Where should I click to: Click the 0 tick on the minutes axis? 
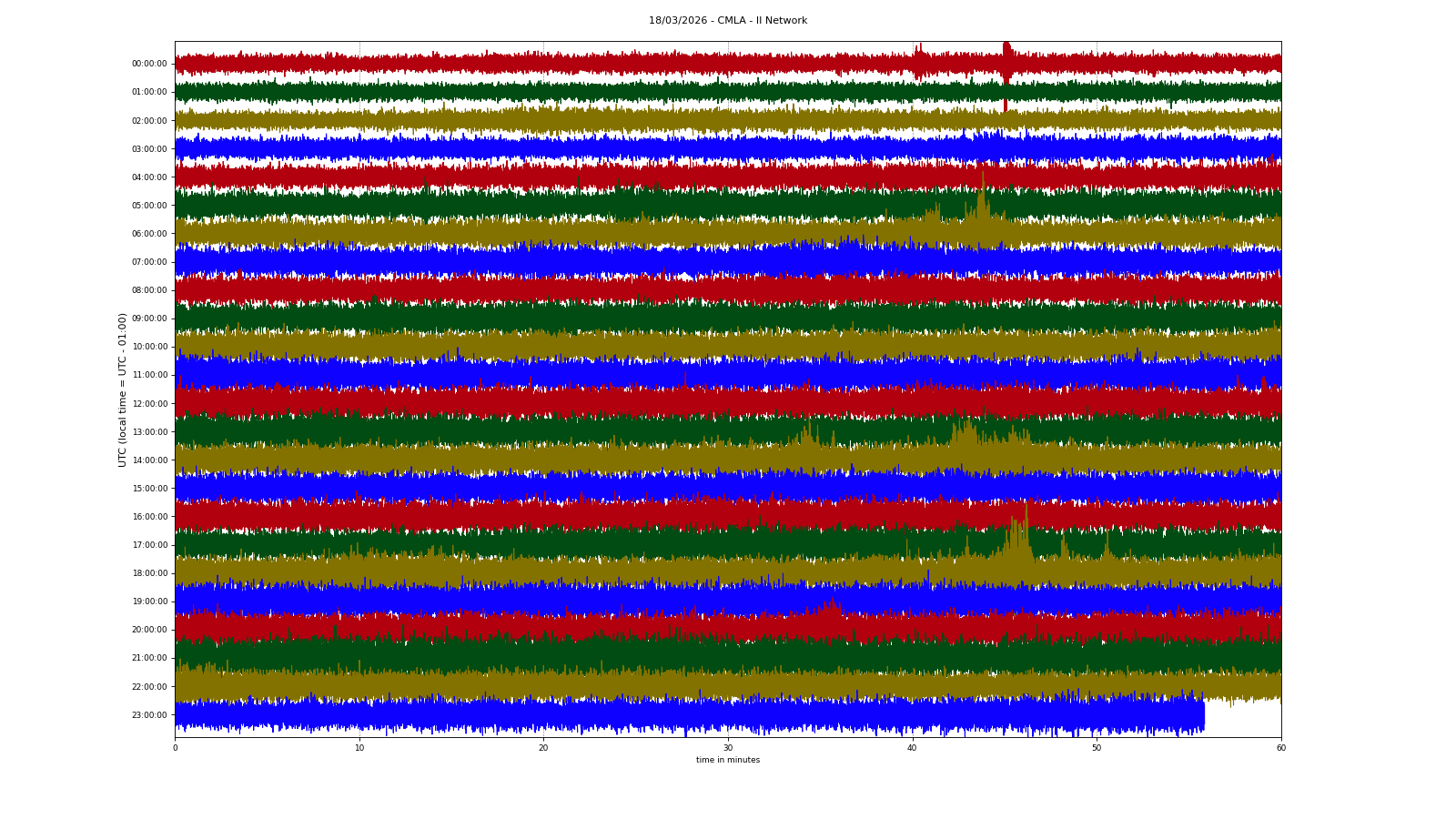(x=176, y=748)
